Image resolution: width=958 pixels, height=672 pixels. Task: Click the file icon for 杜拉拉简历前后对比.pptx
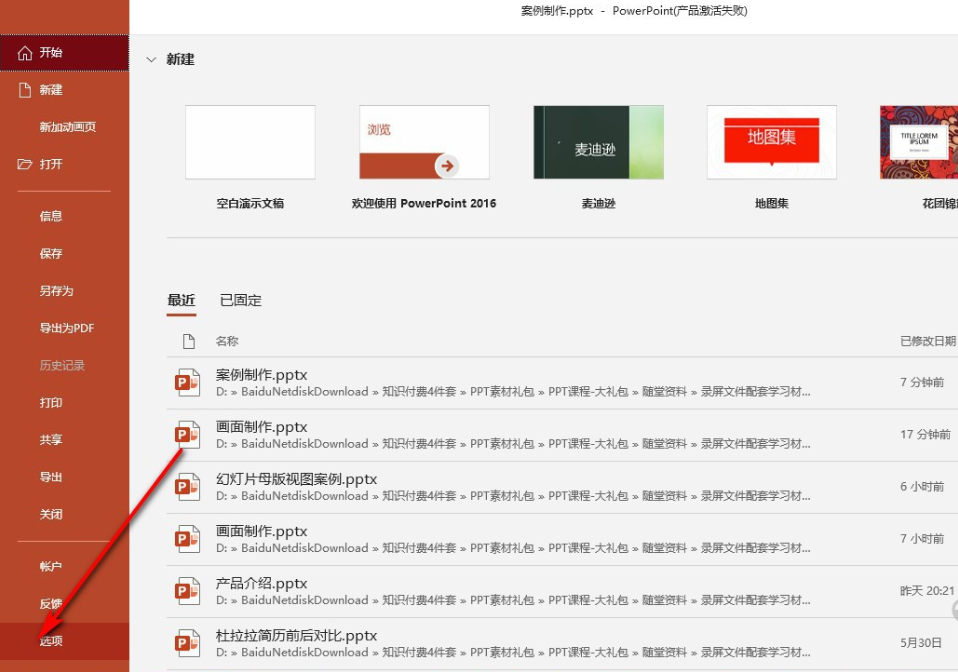tap(187, 643)
